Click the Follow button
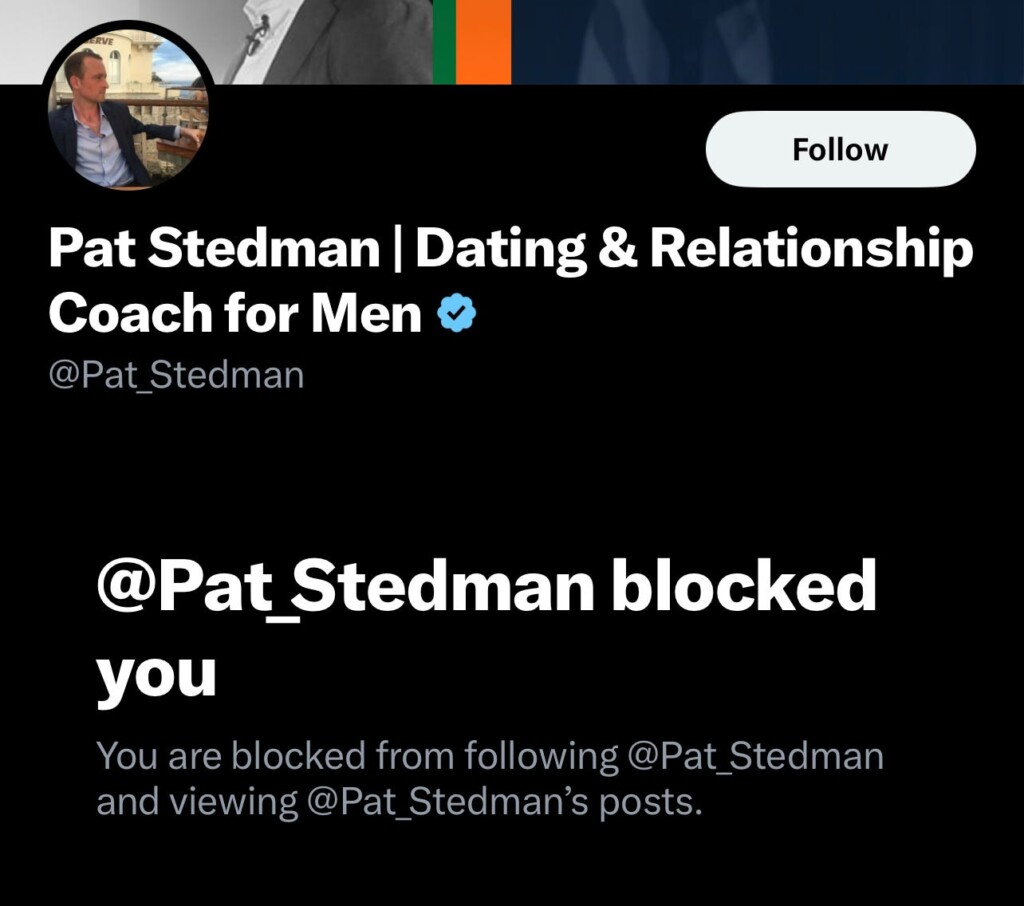This screenshot has height=906, width=1024. [x=840, y=150]
